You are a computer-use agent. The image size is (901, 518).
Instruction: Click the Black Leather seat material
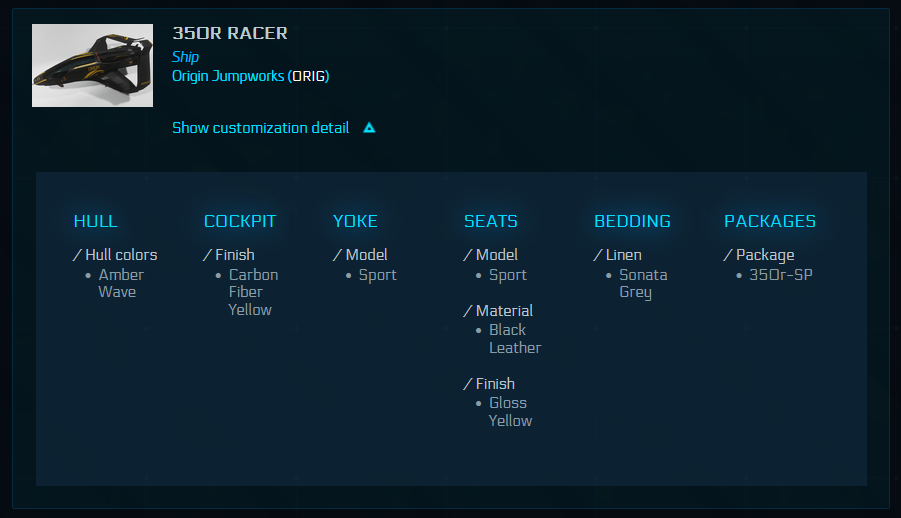pos(514,339)
